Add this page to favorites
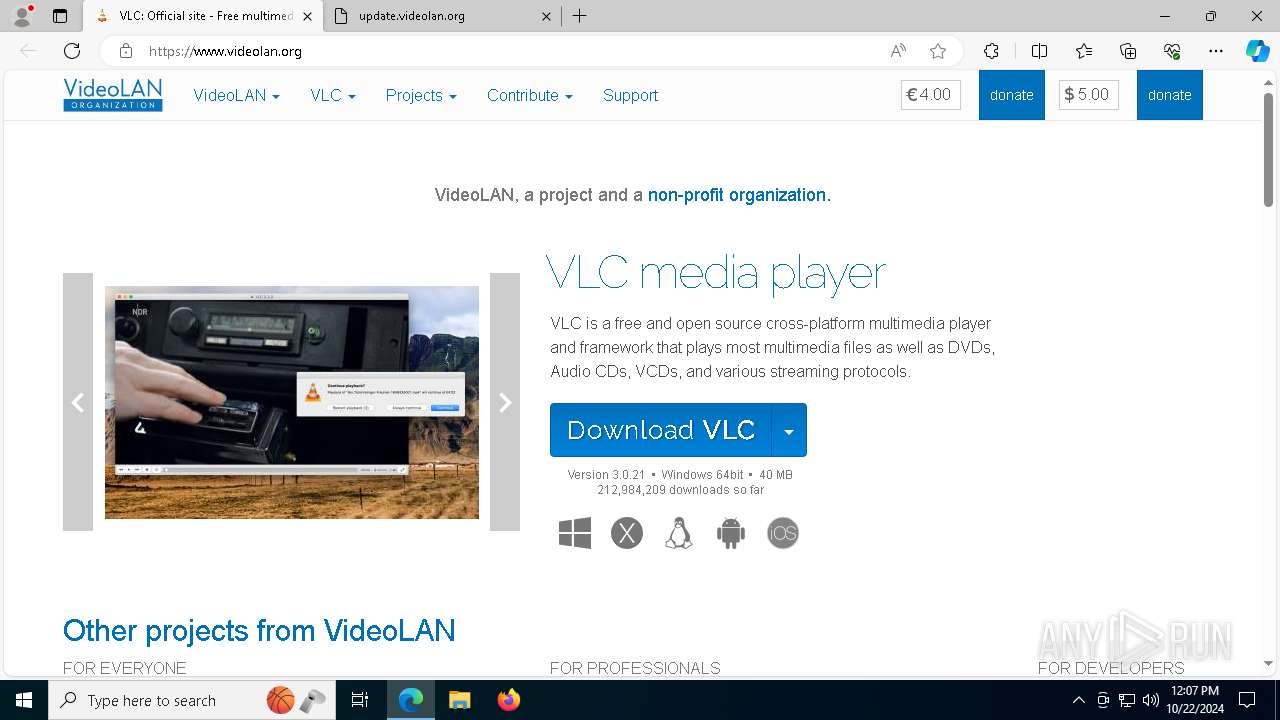This screenshot has height=720, width=1280. click(937, 51)
